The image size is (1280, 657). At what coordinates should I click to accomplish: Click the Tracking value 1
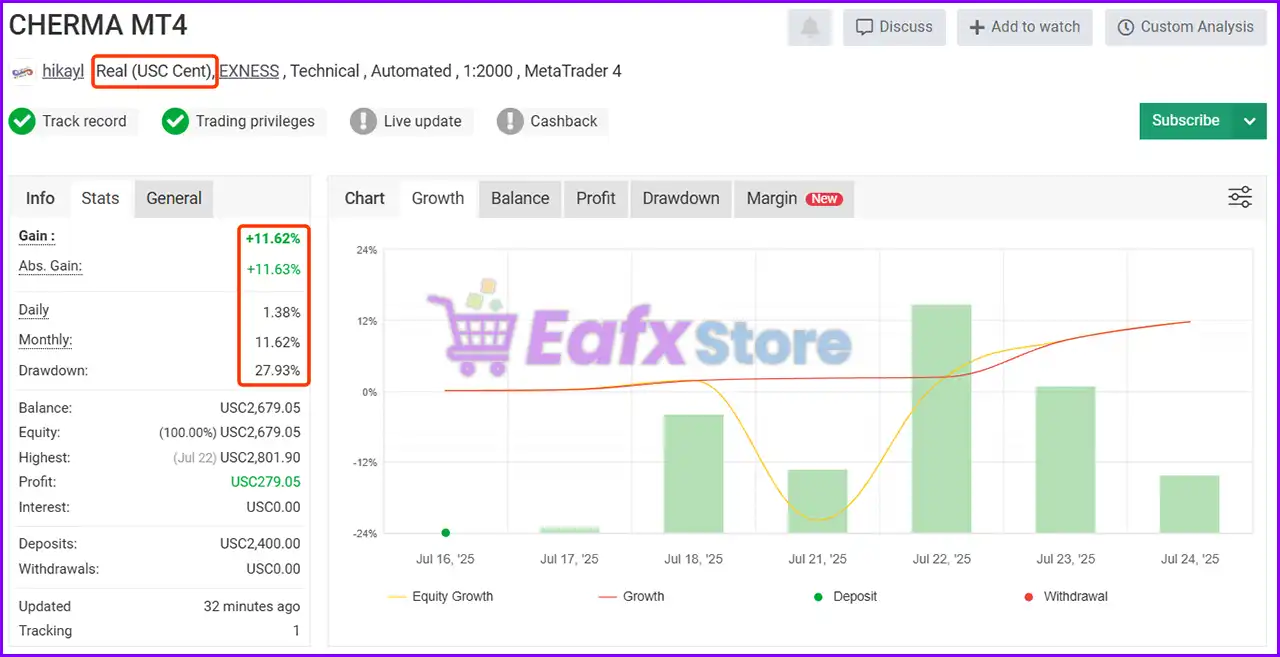coord(296,631)
